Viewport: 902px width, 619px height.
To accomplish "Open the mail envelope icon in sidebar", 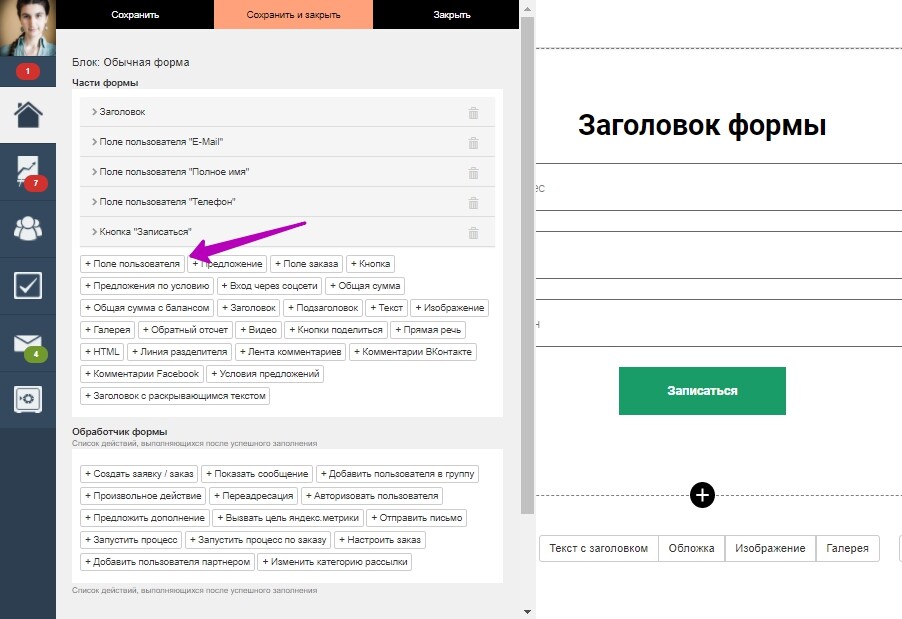I will 28,343.
